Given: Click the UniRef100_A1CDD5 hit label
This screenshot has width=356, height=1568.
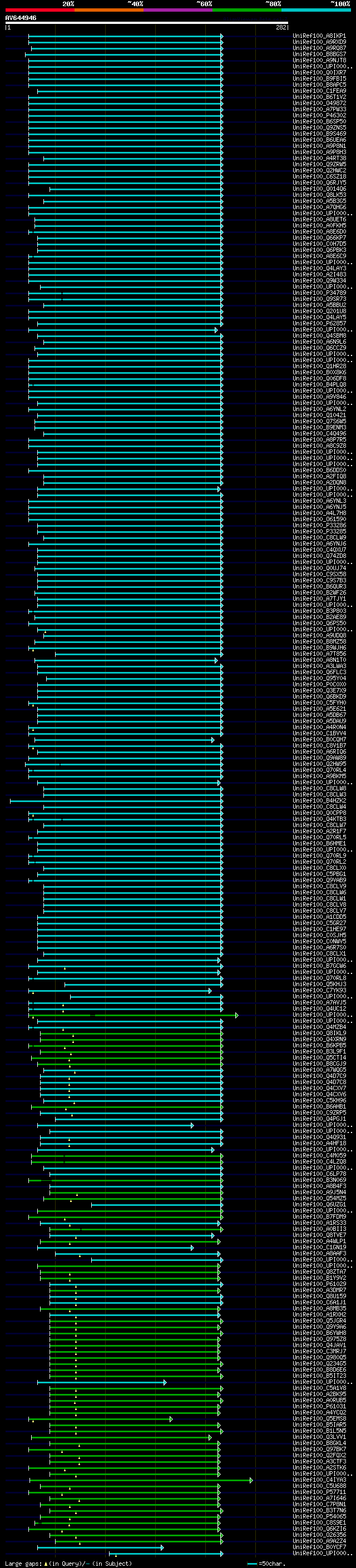Looking at the screenshot, I should click(x=319, y=917).
